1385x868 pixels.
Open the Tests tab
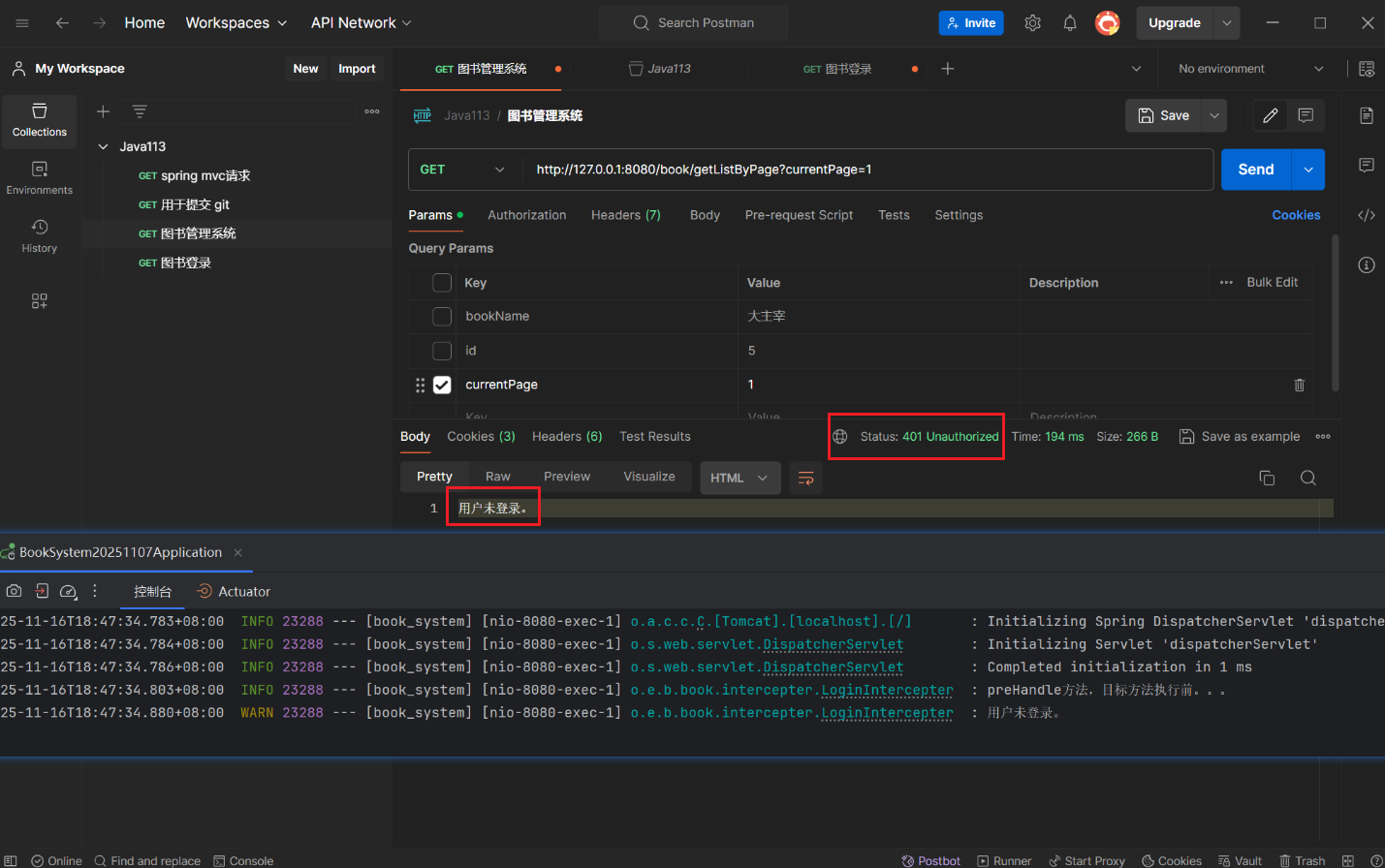(x=894, y=215)
